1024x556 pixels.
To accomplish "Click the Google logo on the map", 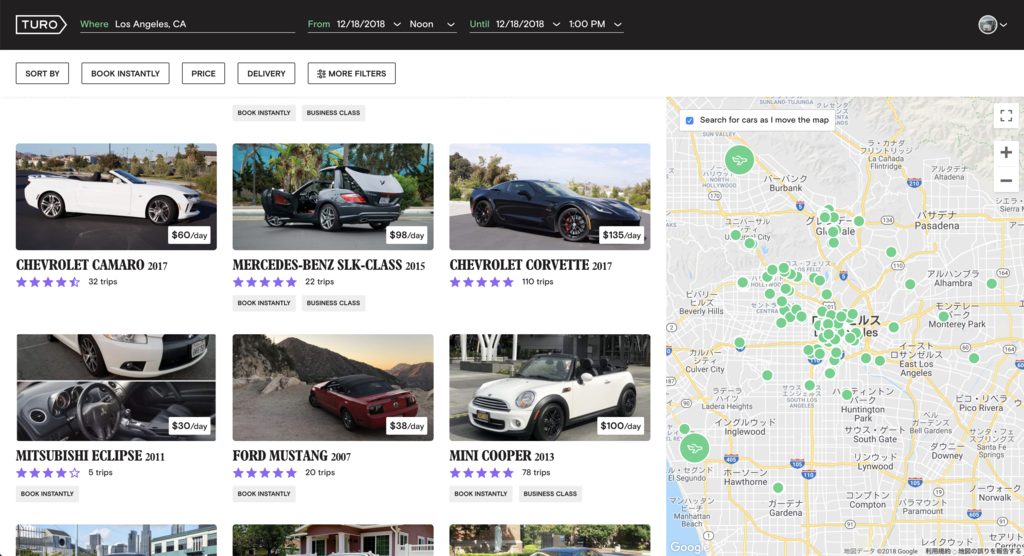I will click(688, 547).
